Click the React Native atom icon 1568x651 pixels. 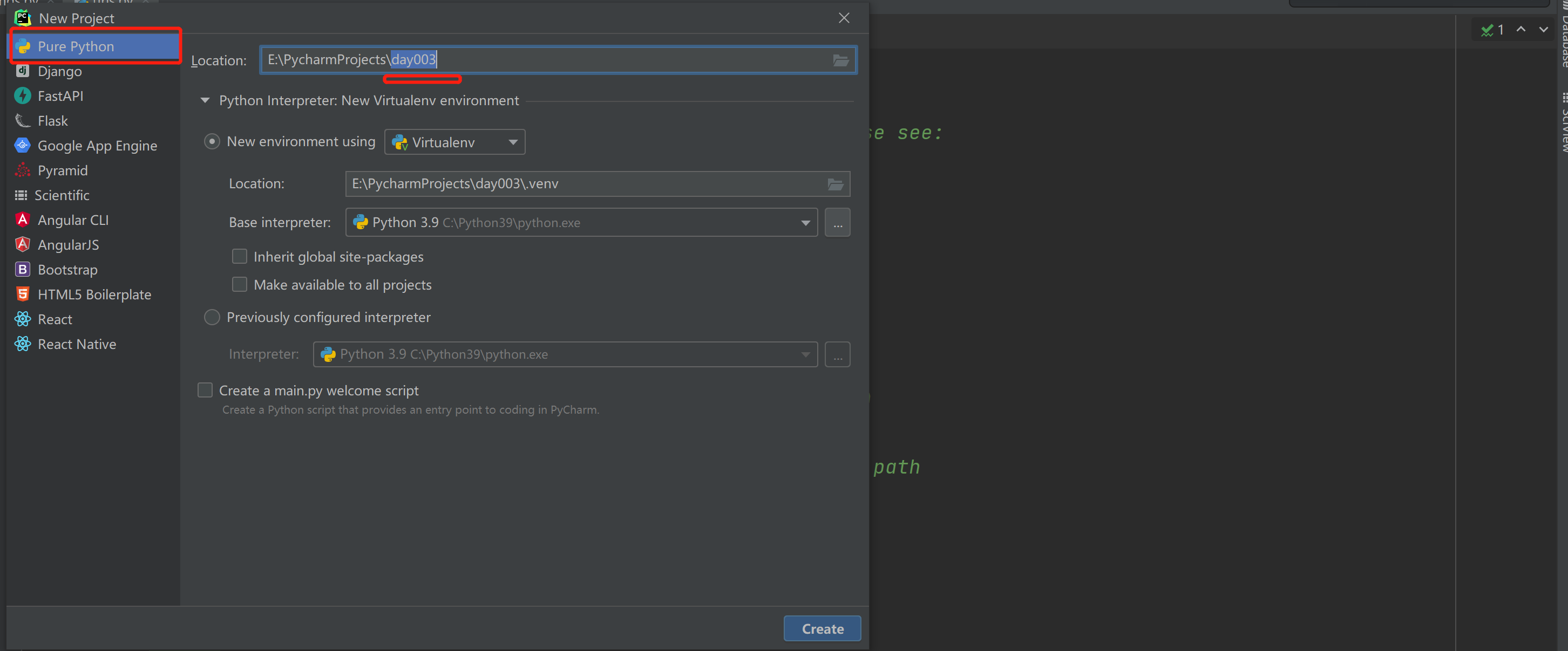tap(23, 344)
